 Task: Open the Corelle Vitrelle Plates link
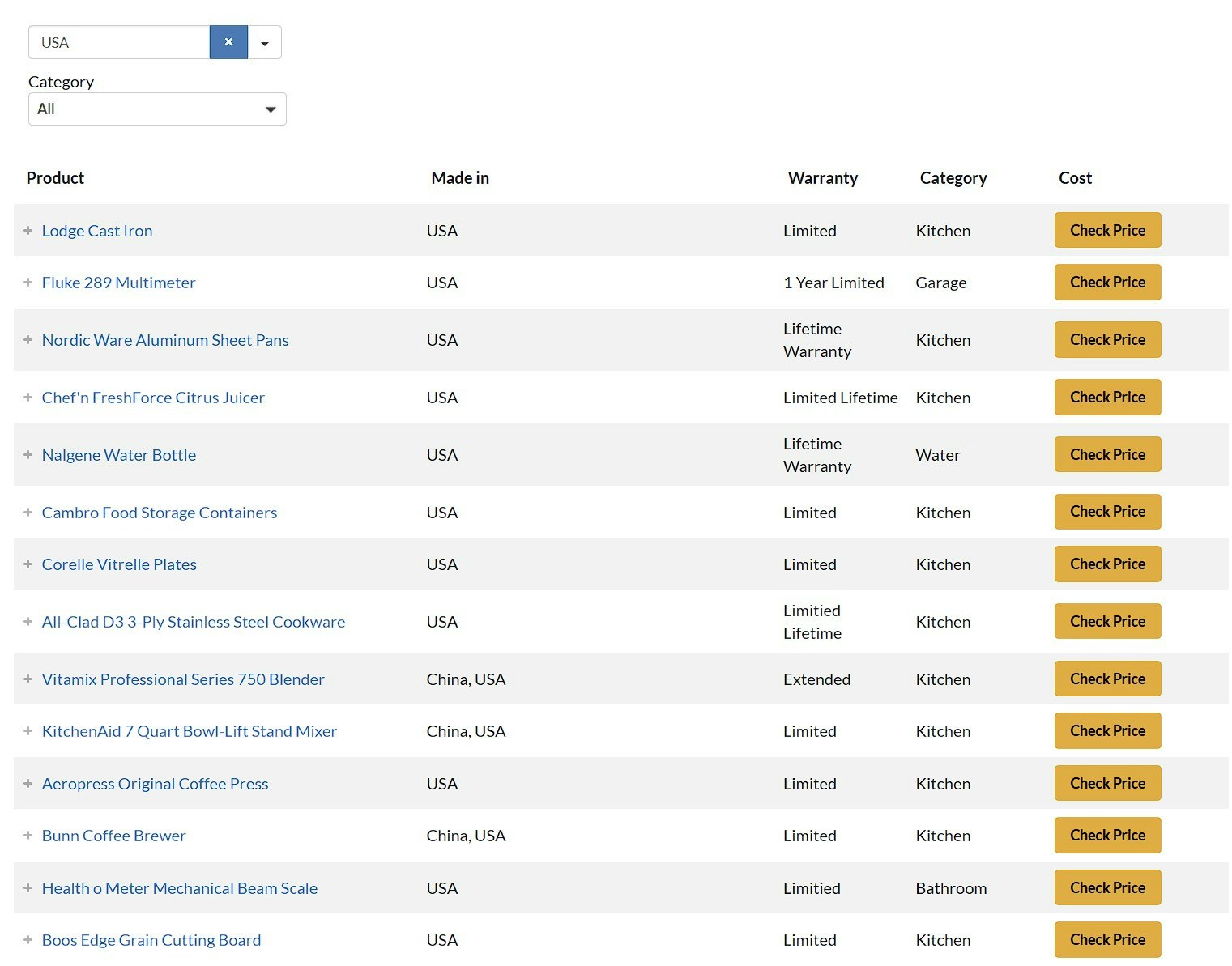(119, 564)
